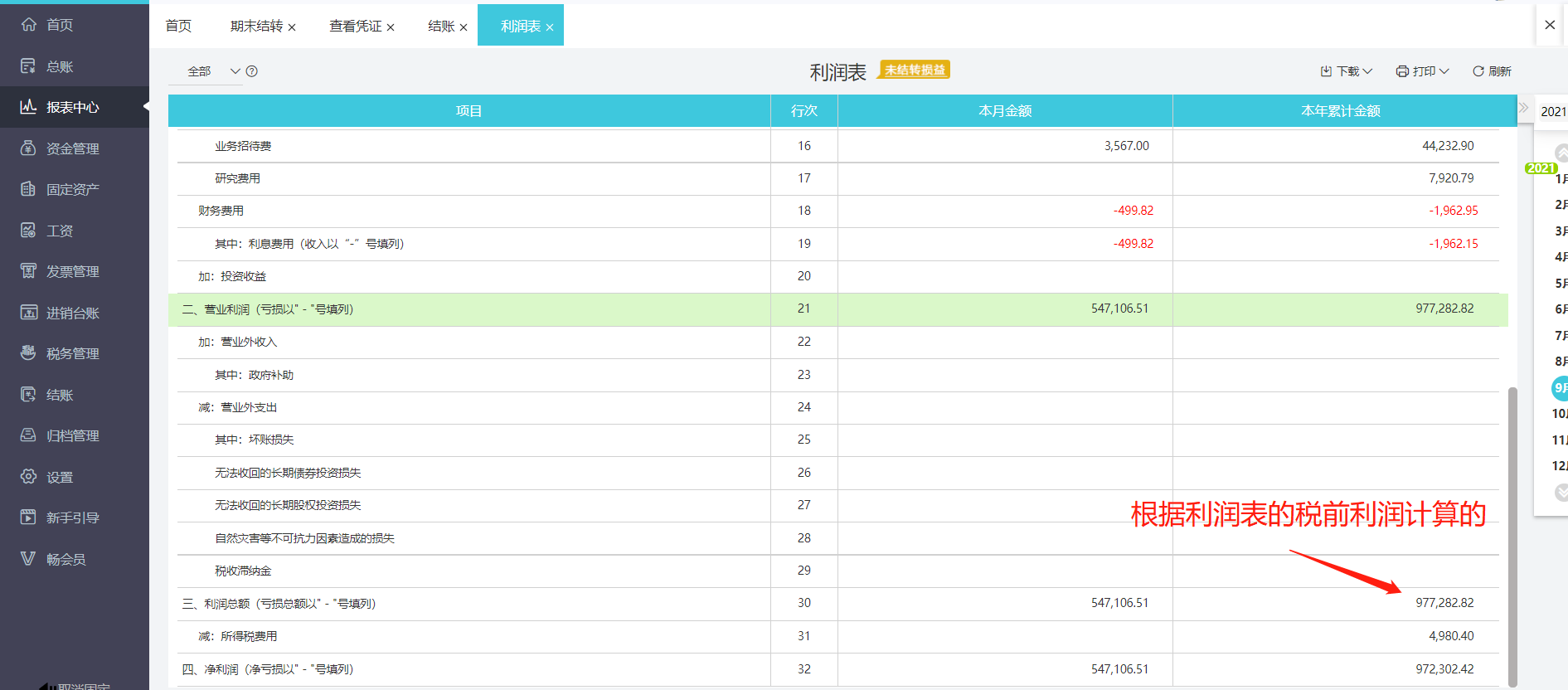Open the 下载 download dropdown
The height and width of the screenshot is (690, 1568).
1347,71
